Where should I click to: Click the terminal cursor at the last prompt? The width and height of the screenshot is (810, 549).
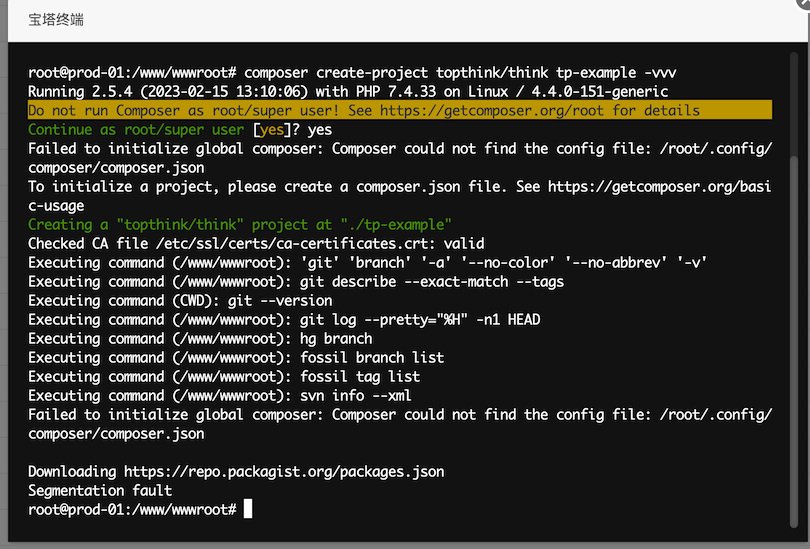[x=248, y=509]
